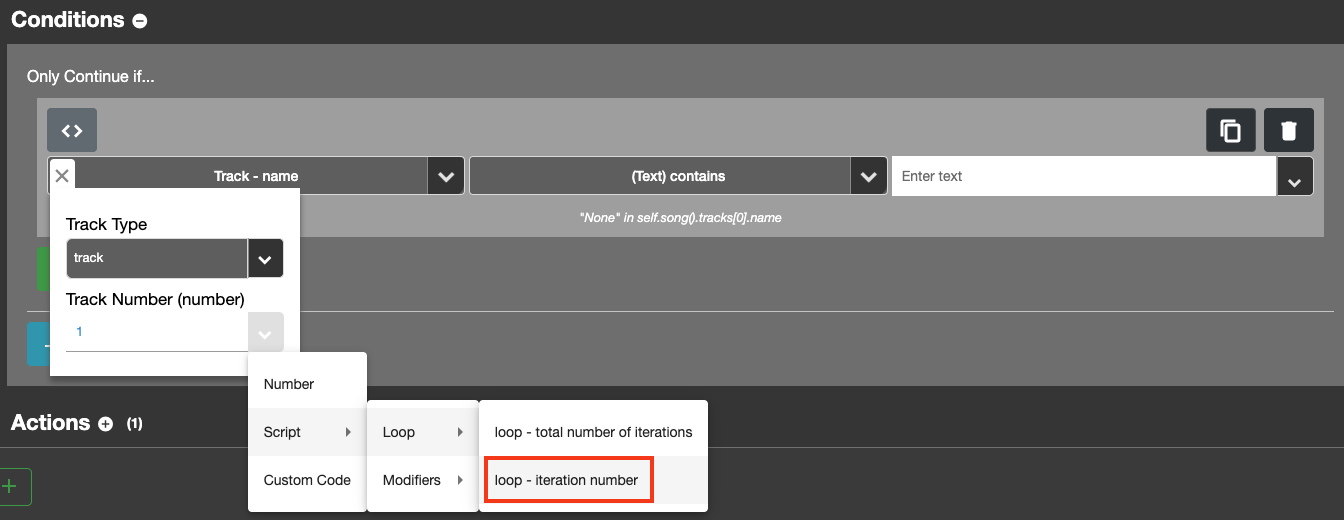The image size is (1344, 520).
Task: Expand the (Text) contains operator dropdown
Action: click(x=869, y=176)
